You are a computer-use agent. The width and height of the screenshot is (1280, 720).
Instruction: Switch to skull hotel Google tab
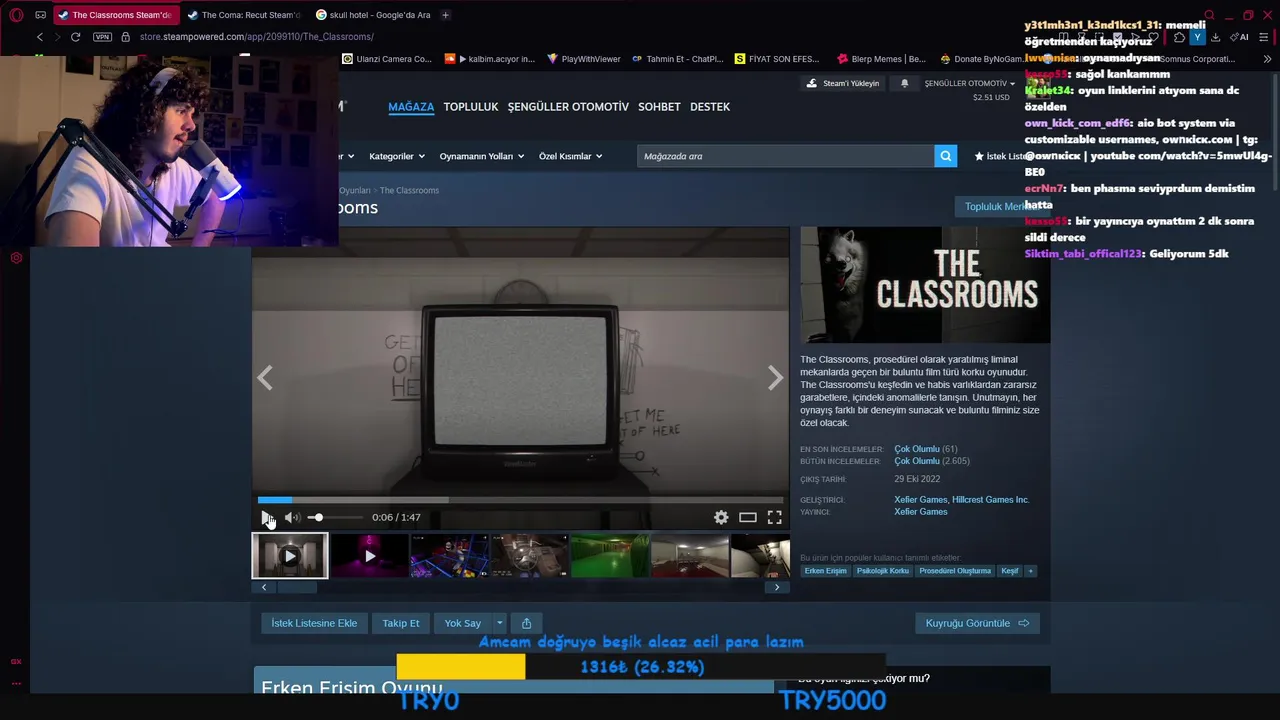tap(374, 15)
